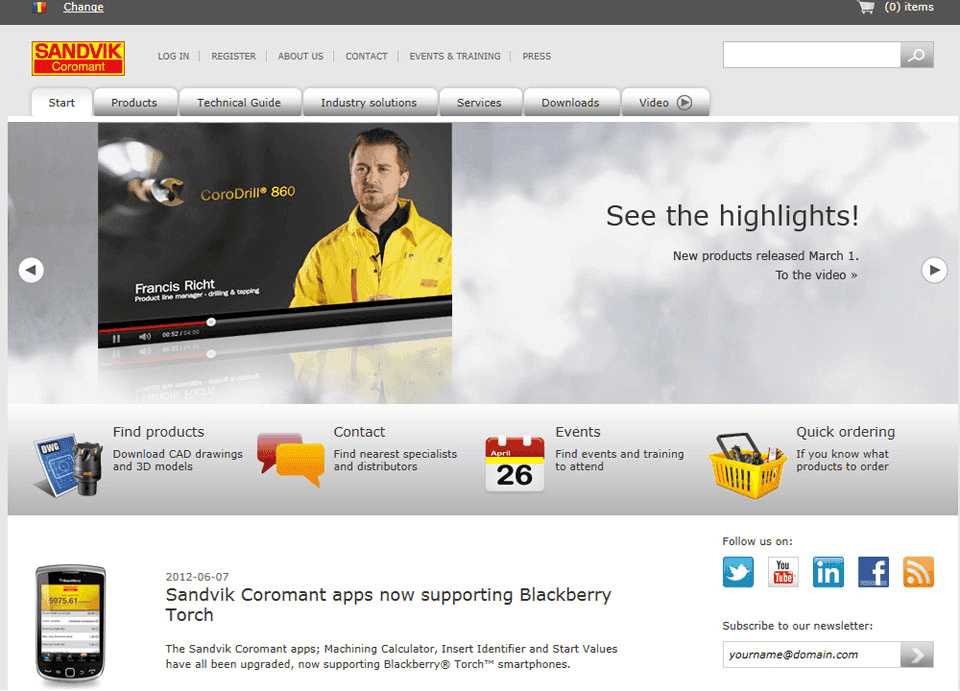Click the Contact heading in shortcuts
The height and width of the screenshot is (691, 960).
[x=359, y=432]
